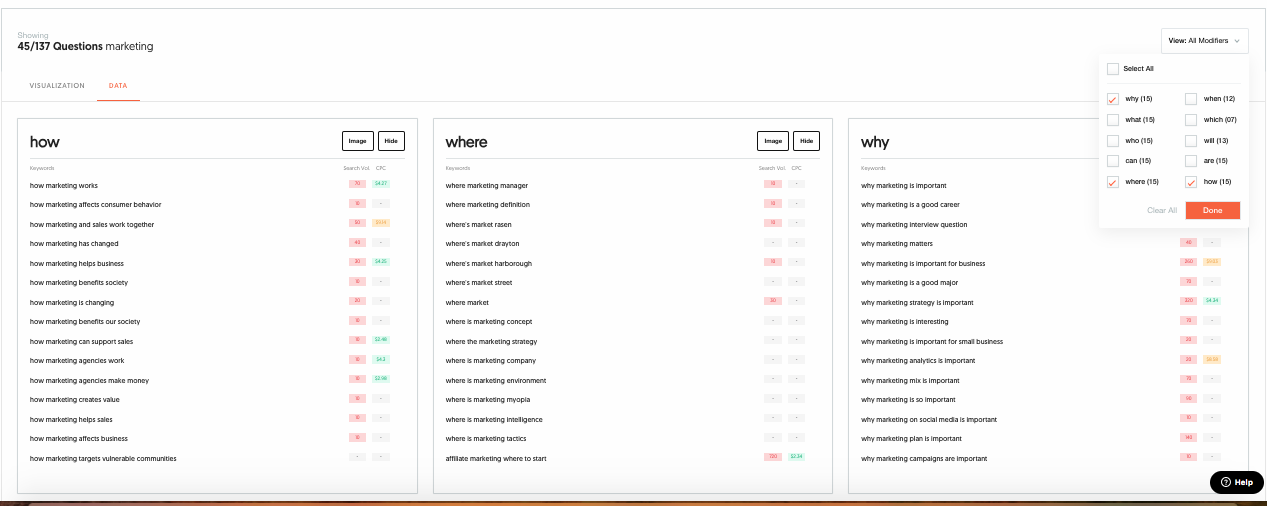The width and height of the screenshot is (1267, 506).
Task: Check the can (15) modifier
Action: click(1113, 161)
